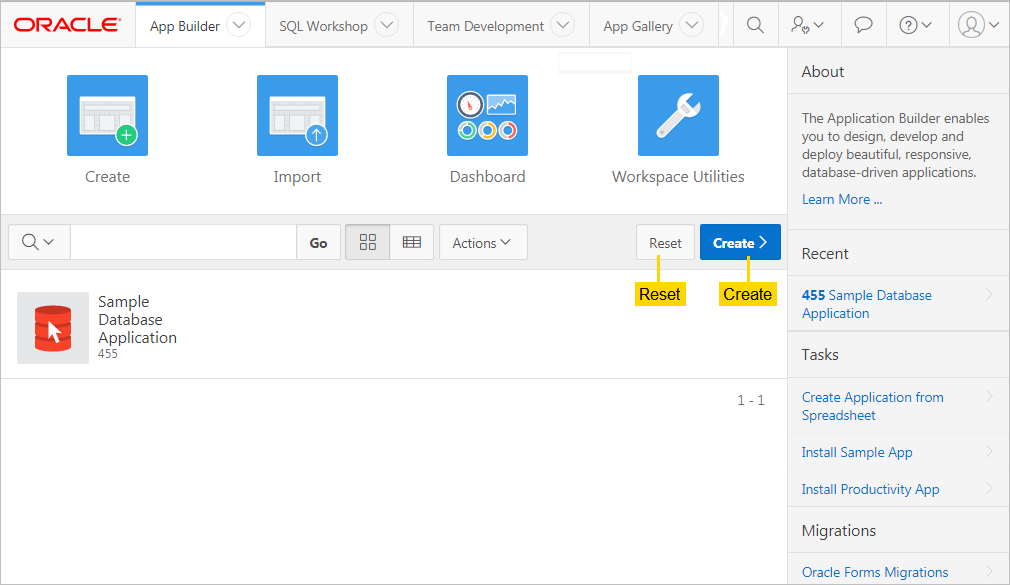Switch to report table view
Screen dimensions: 1010x585
(411, 242)
